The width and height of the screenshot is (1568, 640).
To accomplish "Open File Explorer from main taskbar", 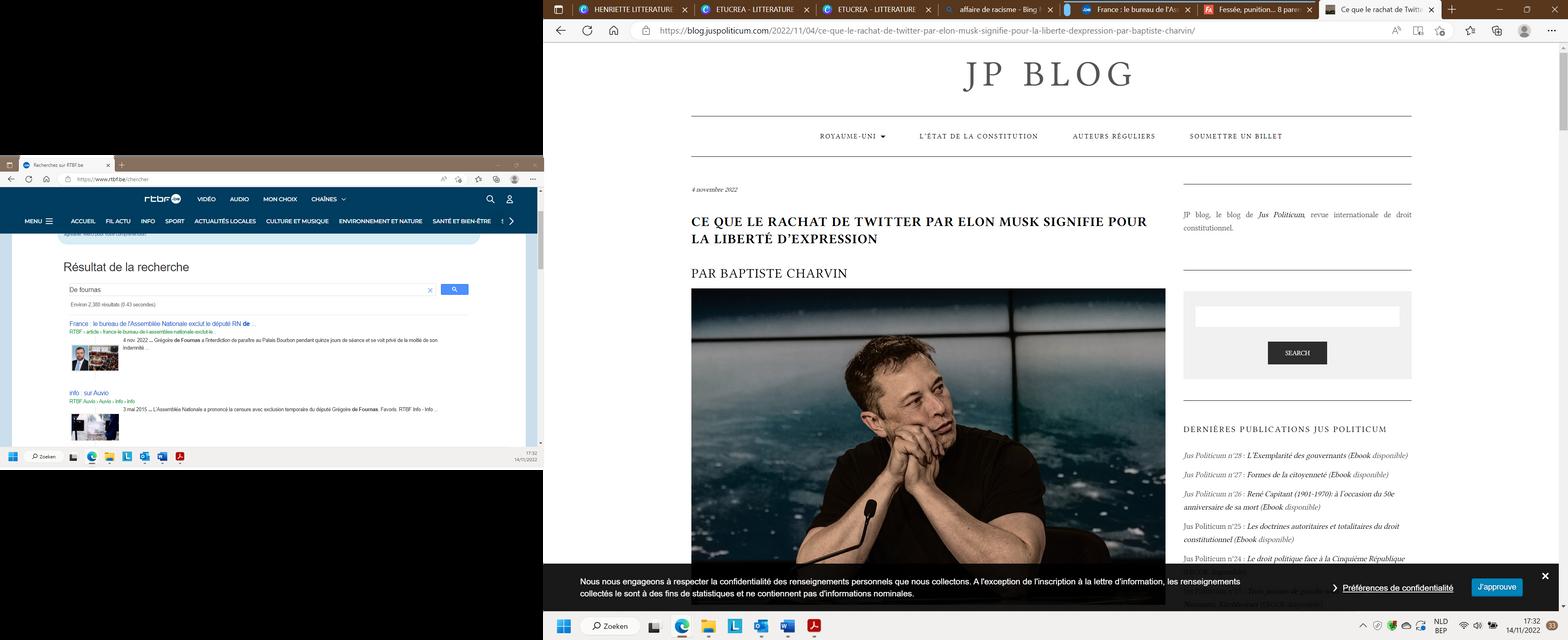I will coord(708,626).
